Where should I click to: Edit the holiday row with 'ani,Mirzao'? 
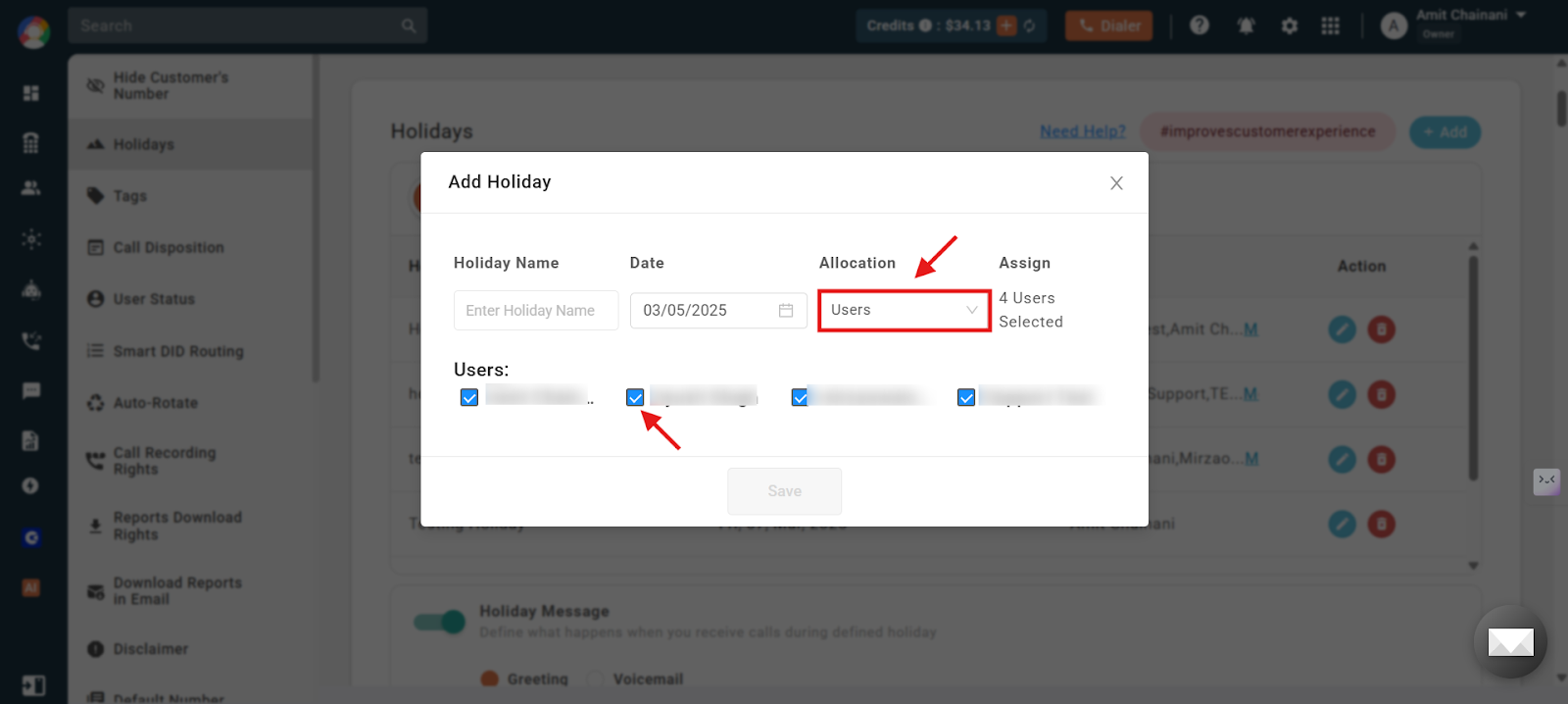tap(1342, 459)
